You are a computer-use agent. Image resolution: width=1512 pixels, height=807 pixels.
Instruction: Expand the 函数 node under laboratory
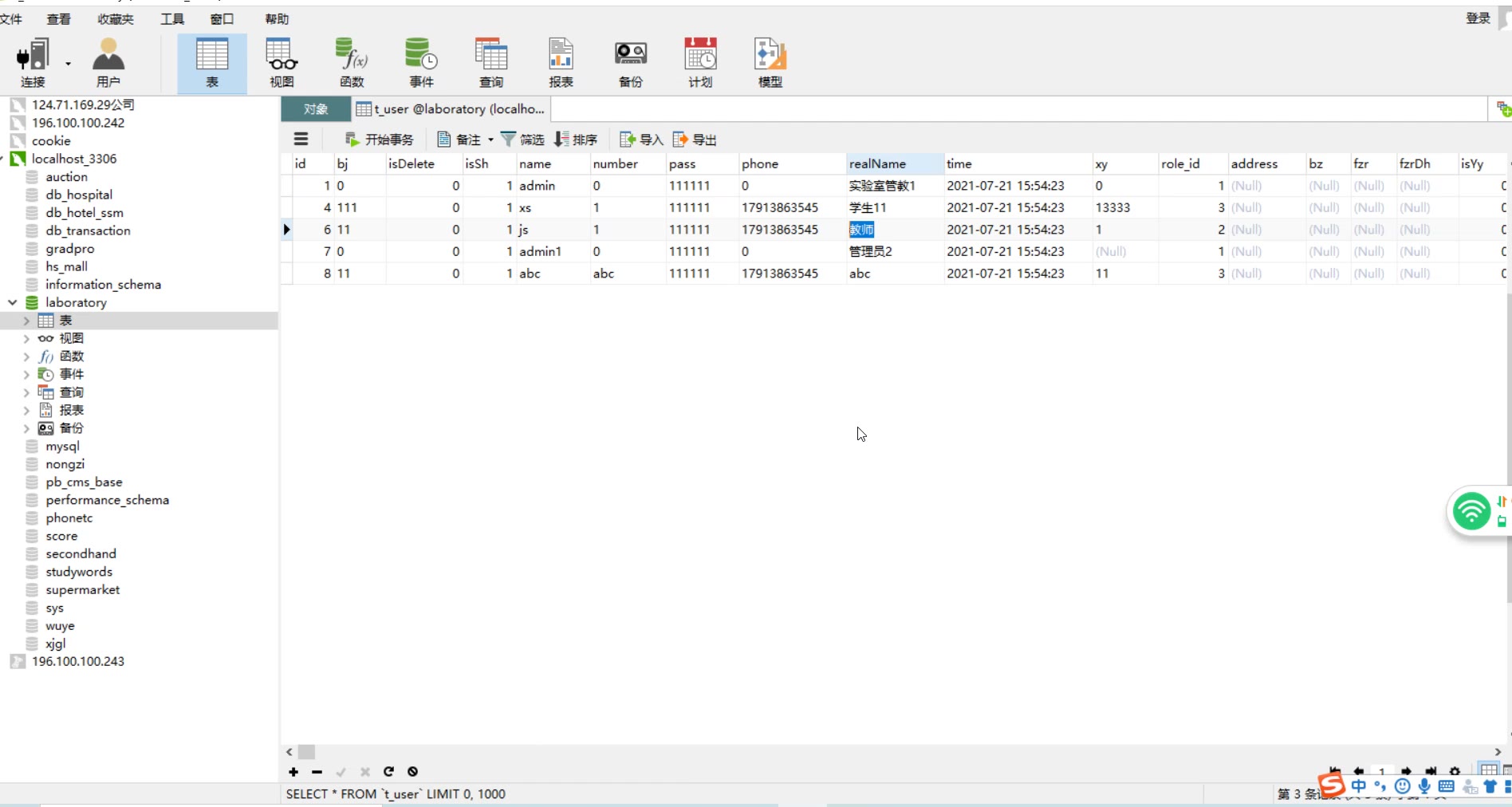pos(26,356)
